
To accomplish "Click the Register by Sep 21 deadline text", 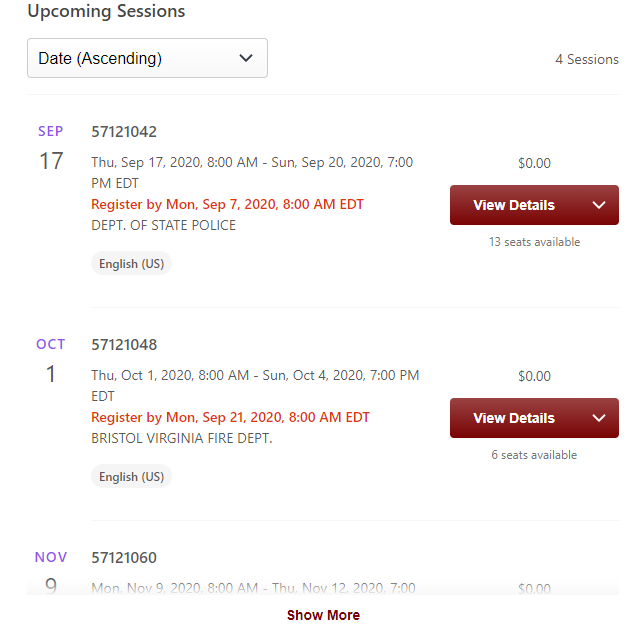I will (x=230, y=417).
